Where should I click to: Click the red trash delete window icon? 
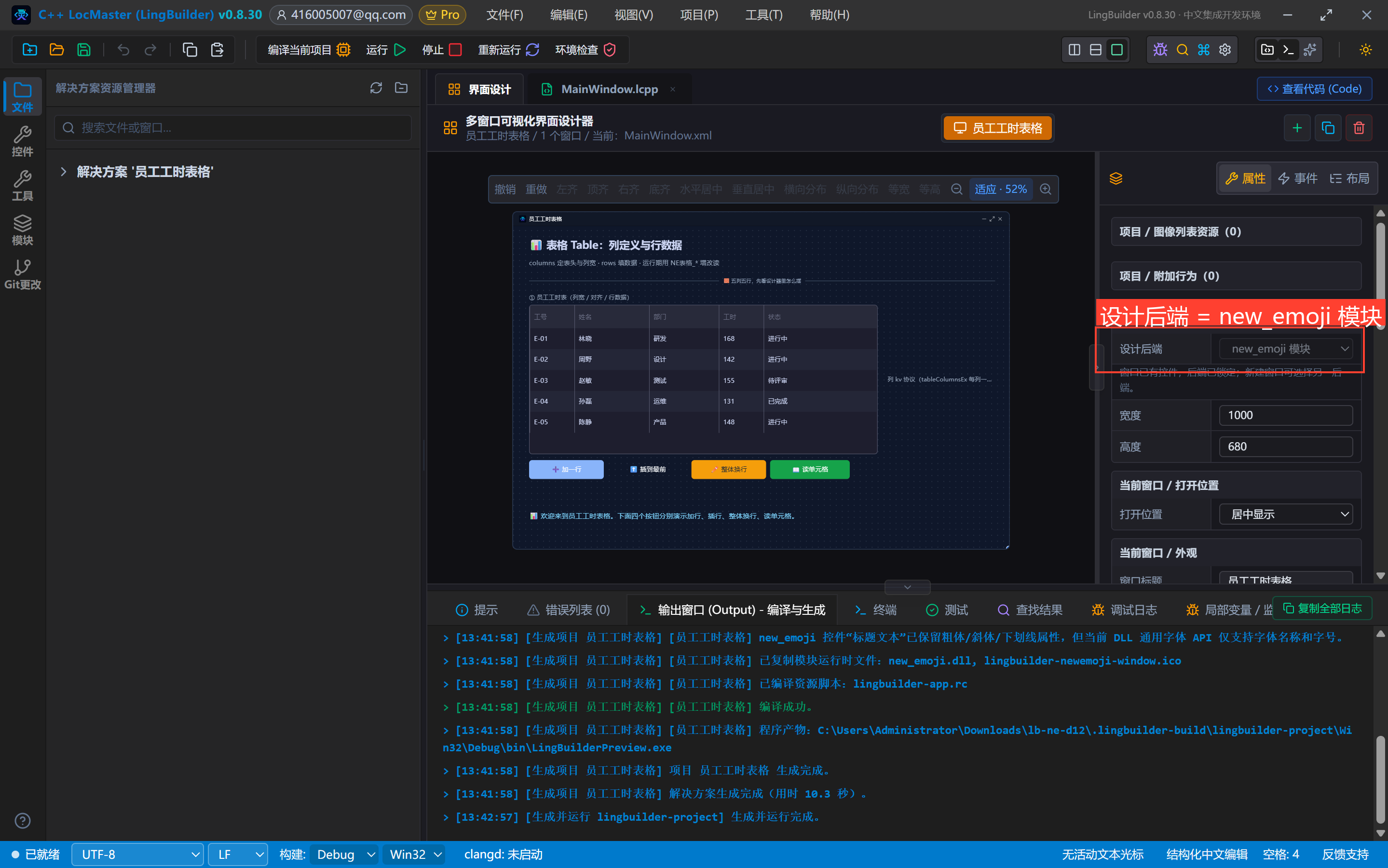pyautogui.click(x=1359, y=127)
